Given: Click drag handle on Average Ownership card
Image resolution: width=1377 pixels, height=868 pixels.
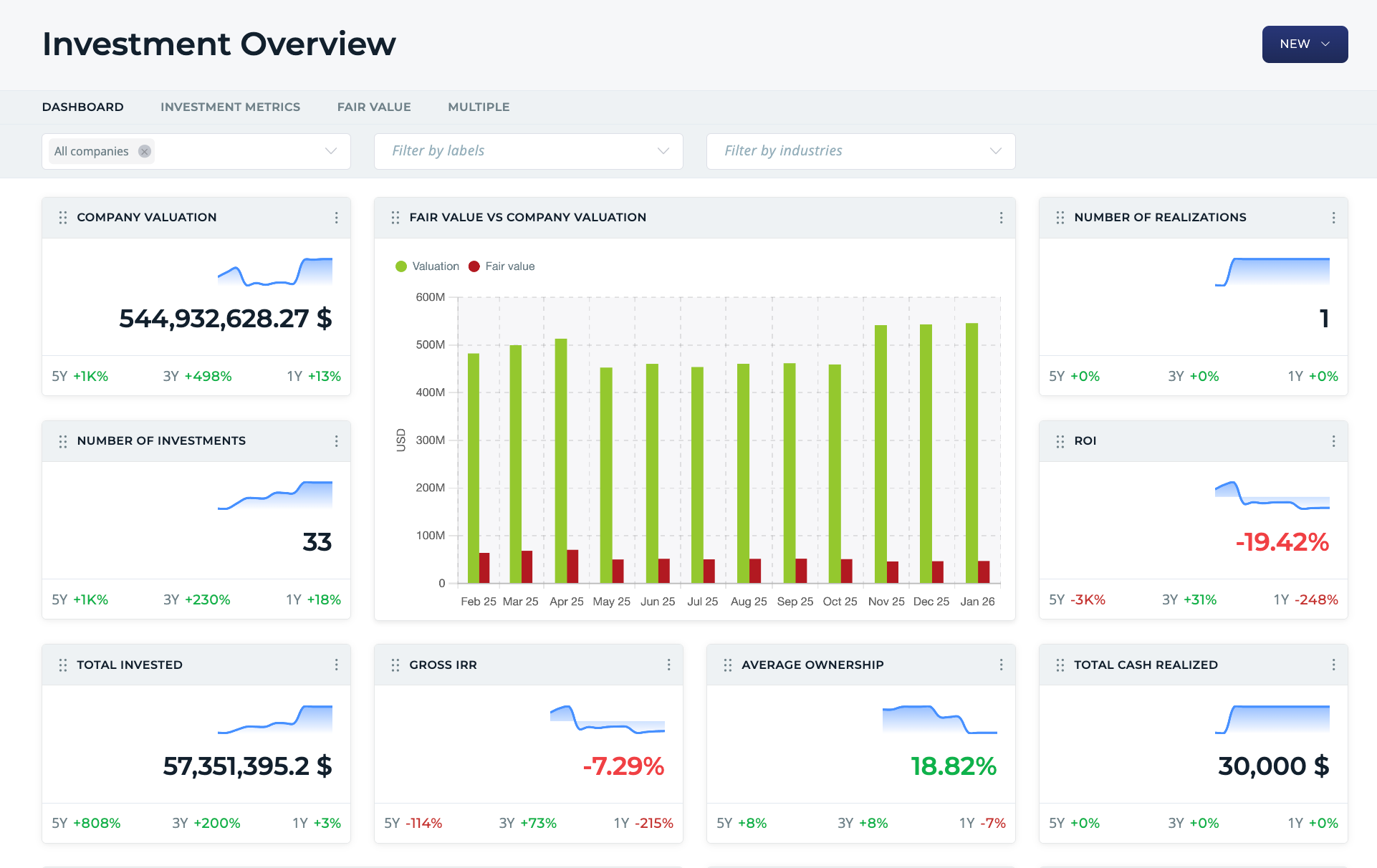Looking at the screenshot, I should [728, 665].
